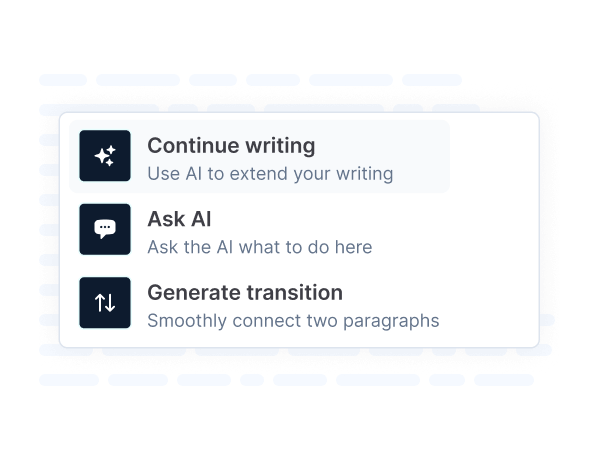This screenshot has height=460, width=600.
Task: Click the chat bubble icon for Ask AI
Action: [105, 229]
